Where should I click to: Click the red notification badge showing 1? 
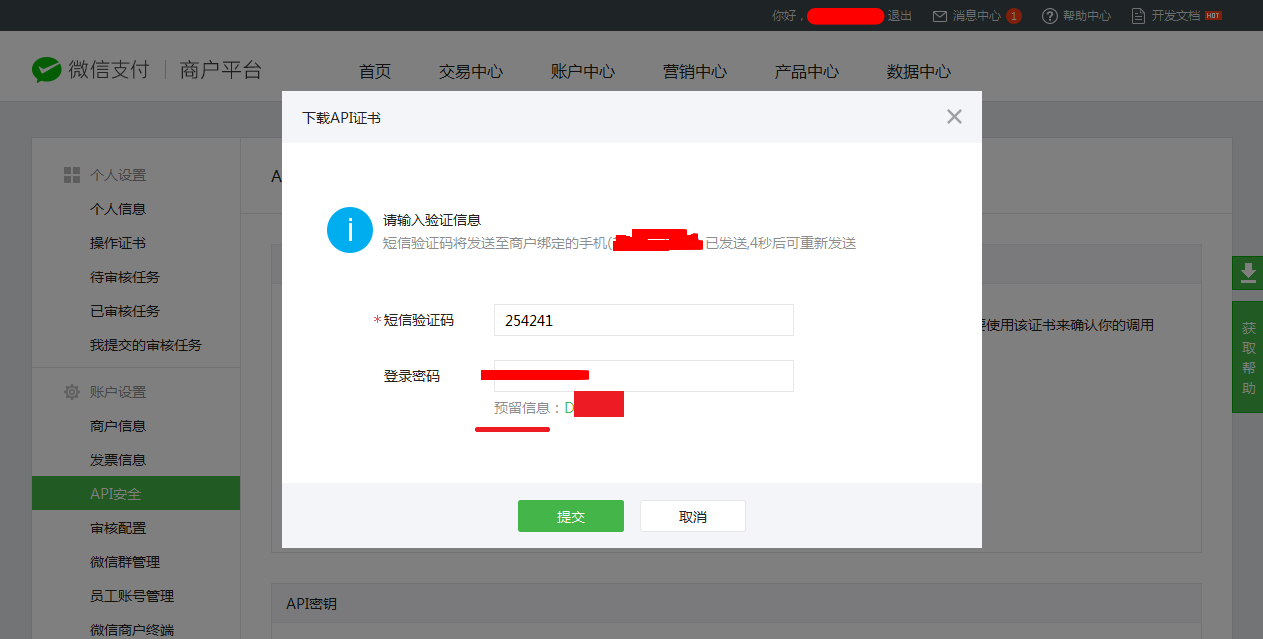(1014, 16)
